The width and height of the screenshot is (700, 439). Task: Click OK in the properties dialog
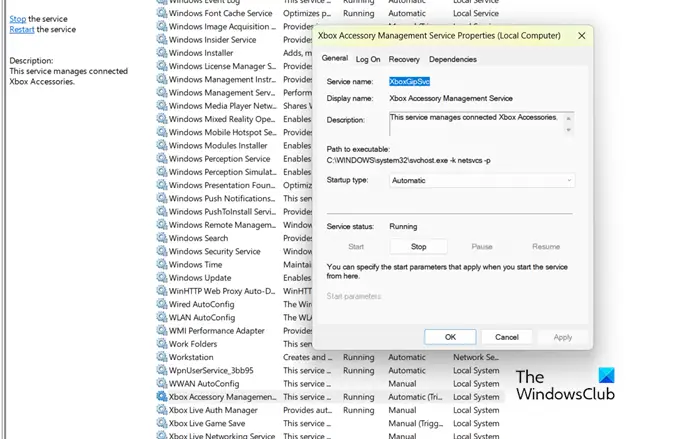pos(450,337)
